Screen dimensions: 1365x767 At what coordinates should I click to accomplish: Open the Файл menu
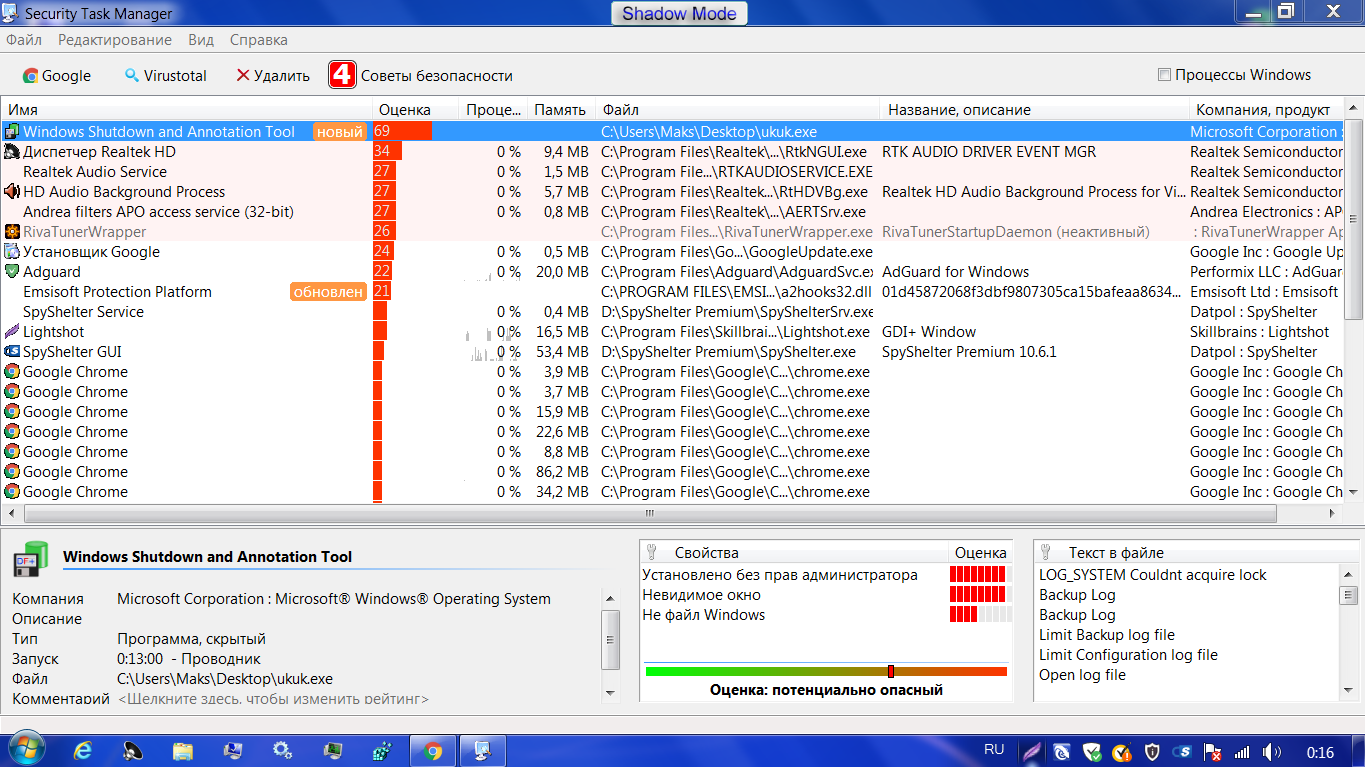tap(24, 40)
